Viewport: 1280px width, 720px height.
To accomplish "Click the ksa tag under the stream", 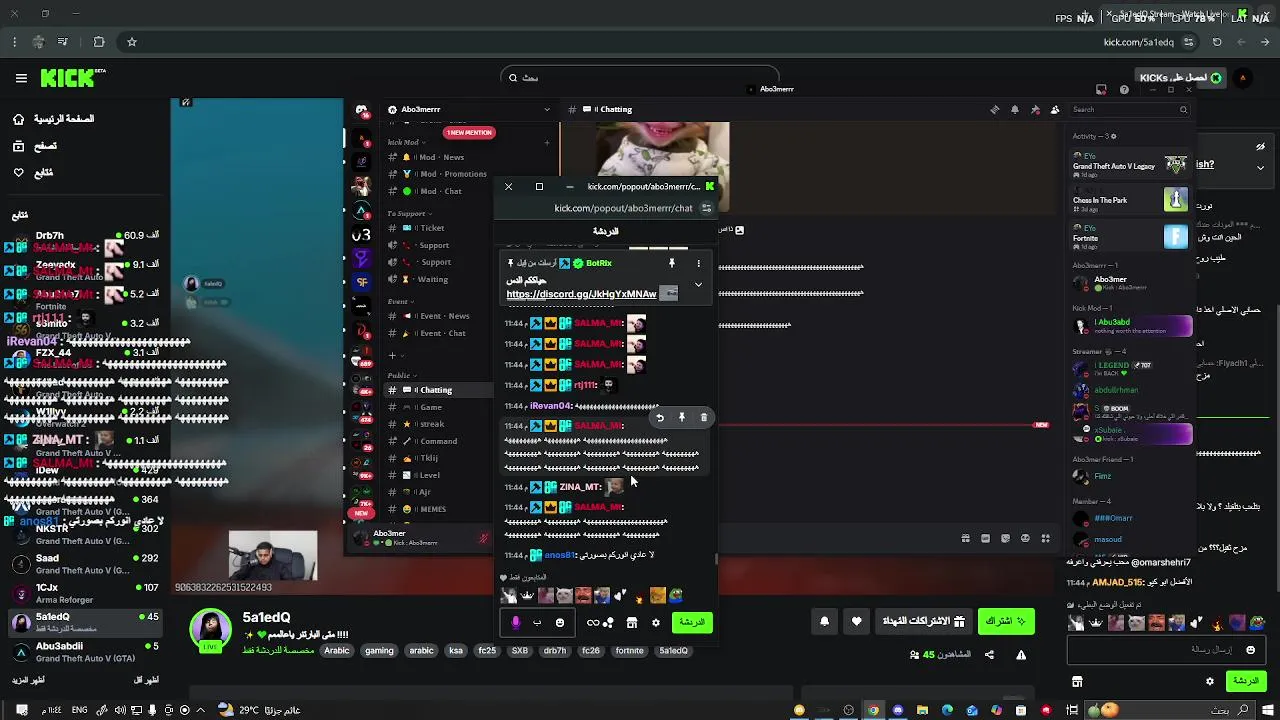I will point(456,651).
